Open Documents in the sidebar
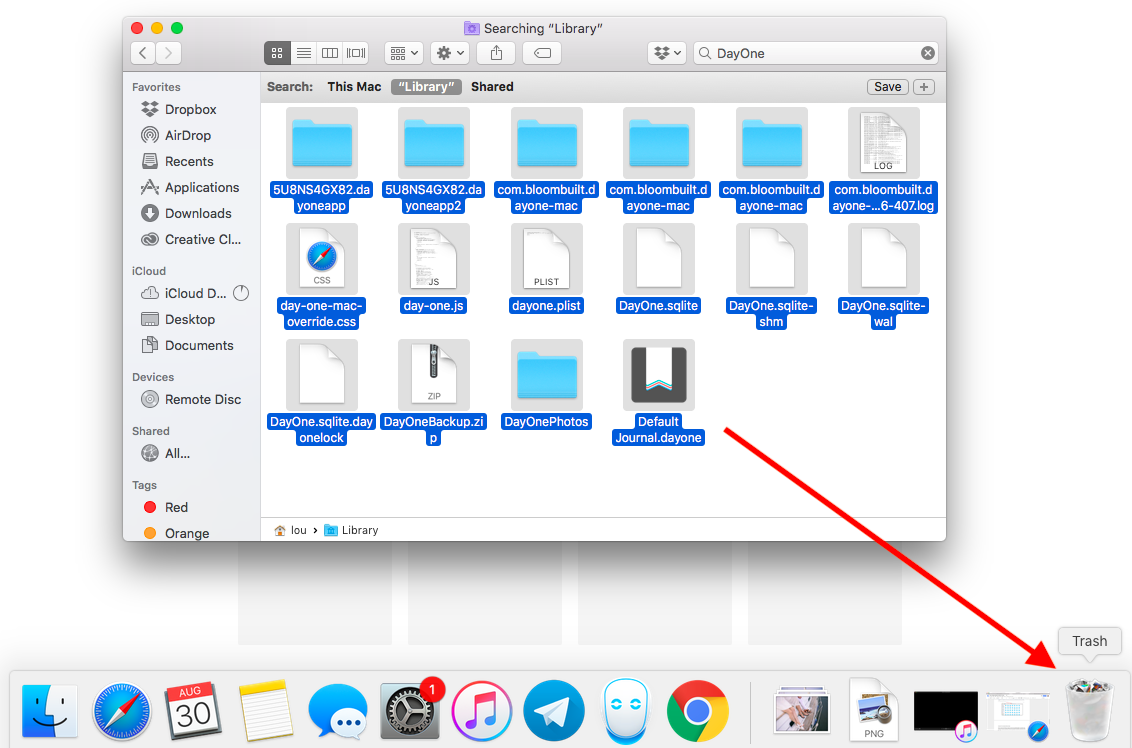1132x748 pixels. click(x=187, y=346)
